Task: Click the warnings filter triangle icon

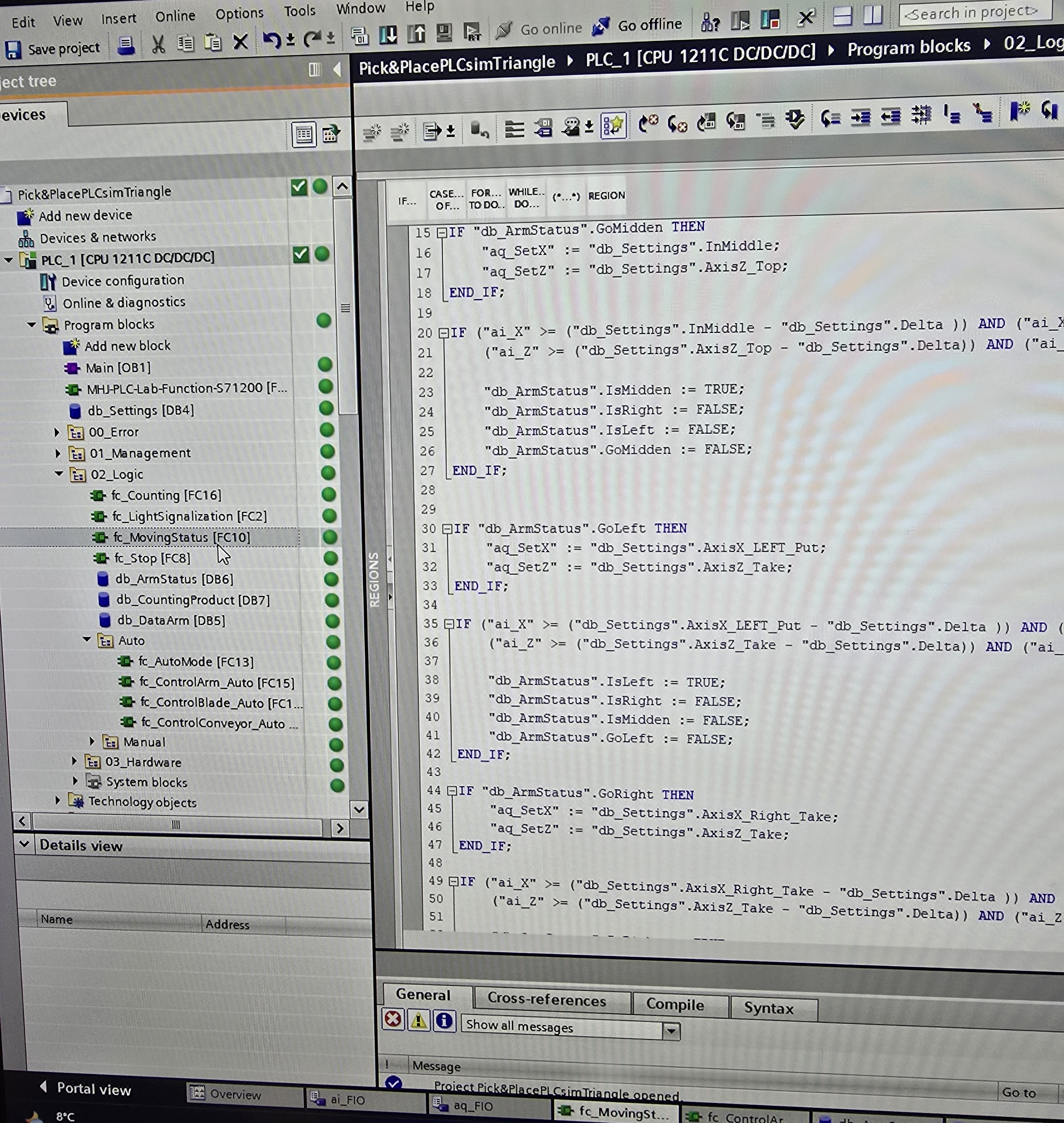Action: 419,1020
